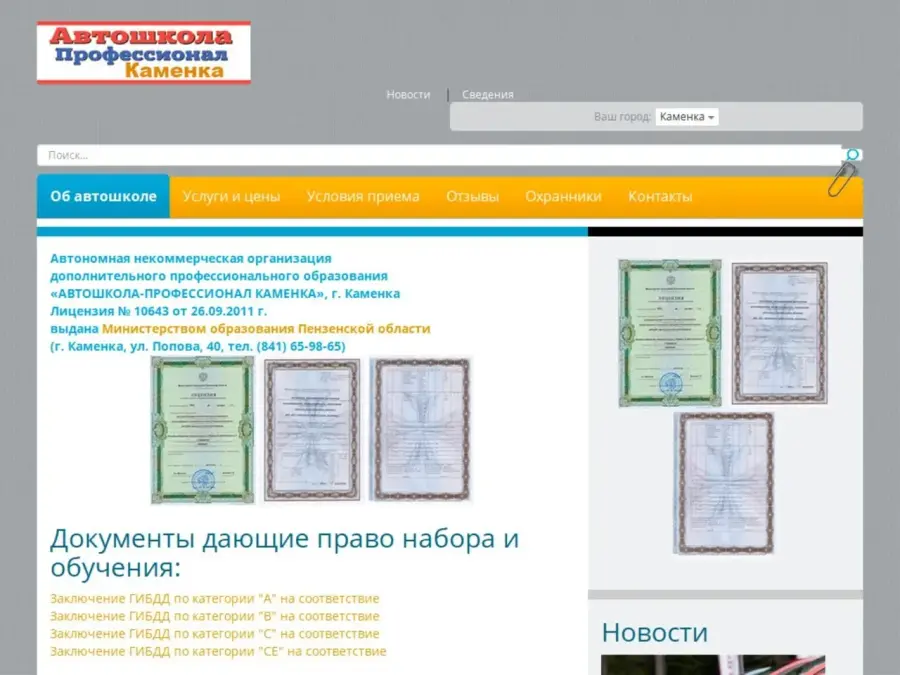Click the Автошкола Профессионал Каменка logo

coord(143,54)
